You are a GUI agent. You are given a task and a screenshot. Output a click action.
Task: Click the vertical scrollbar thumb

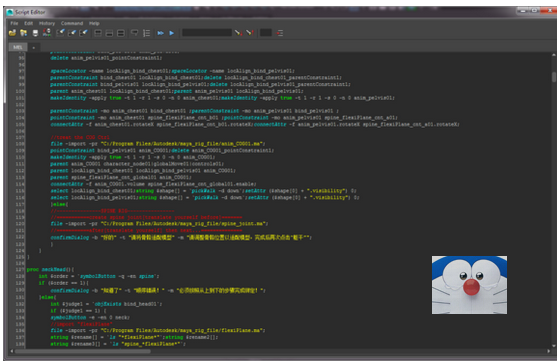click(554, 77)
